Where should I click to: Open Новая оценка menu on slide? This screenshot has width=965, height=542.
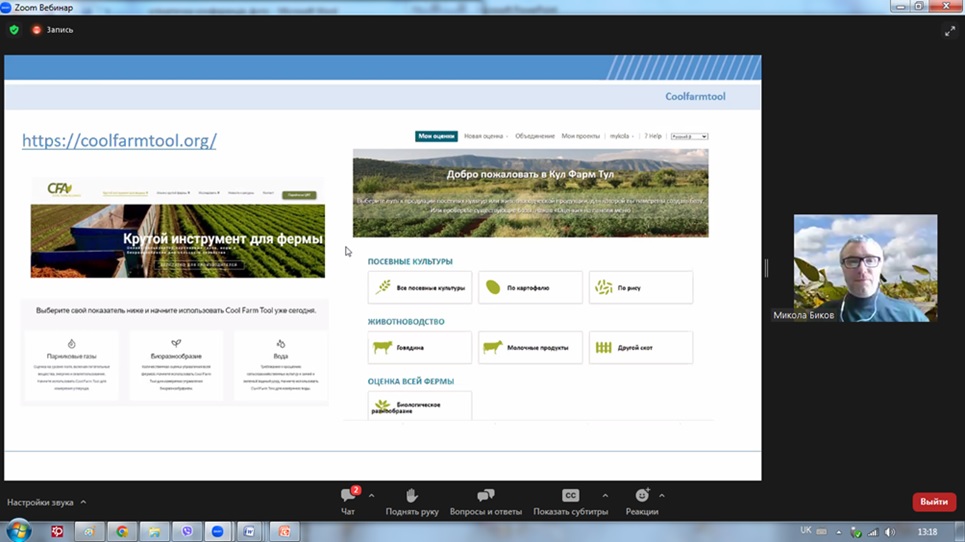point(486,136)
